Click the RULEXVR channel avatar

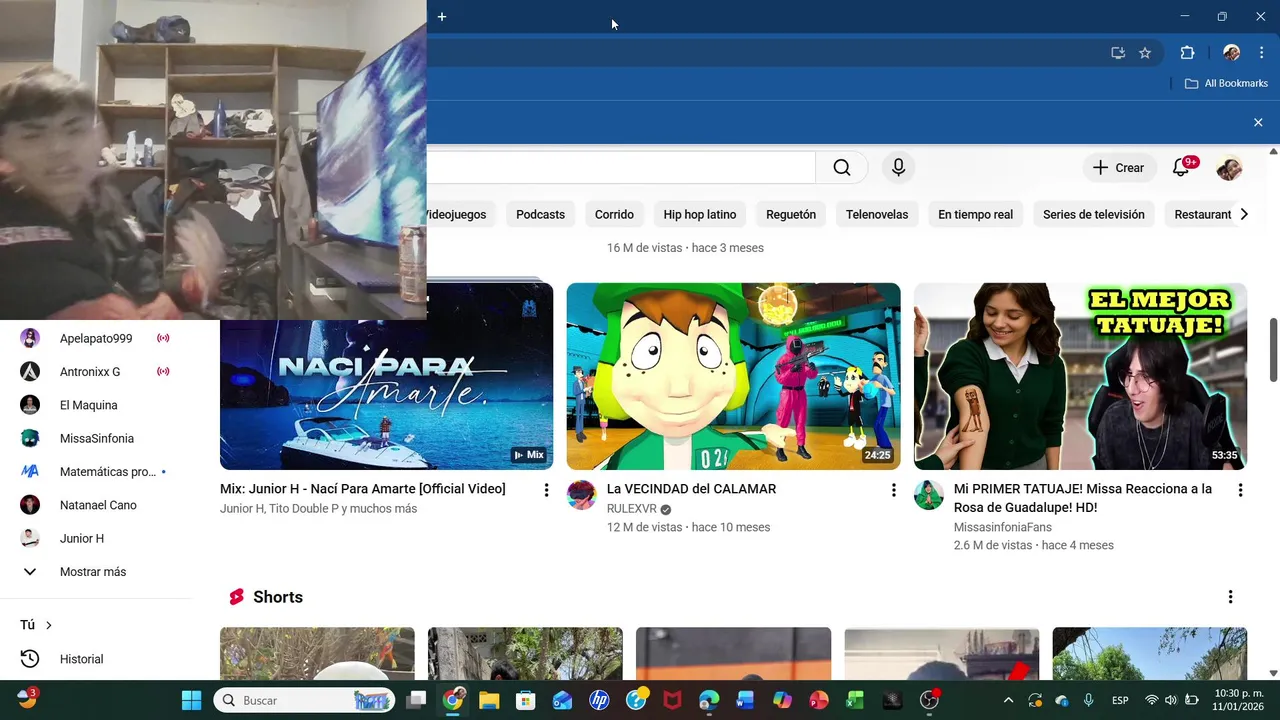pos(581,495)
